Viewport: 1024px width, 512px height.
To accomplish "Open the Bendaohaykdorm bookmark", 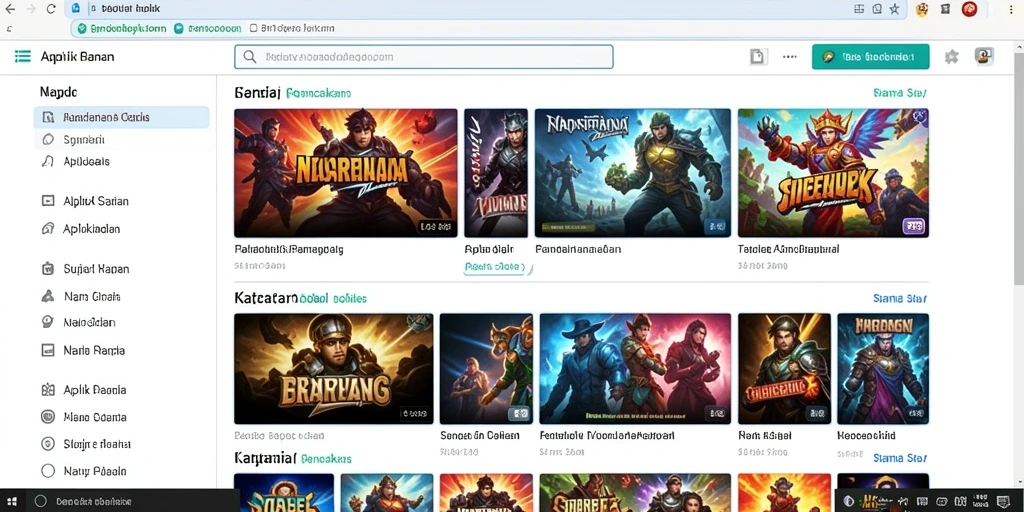I will (121, 29).
